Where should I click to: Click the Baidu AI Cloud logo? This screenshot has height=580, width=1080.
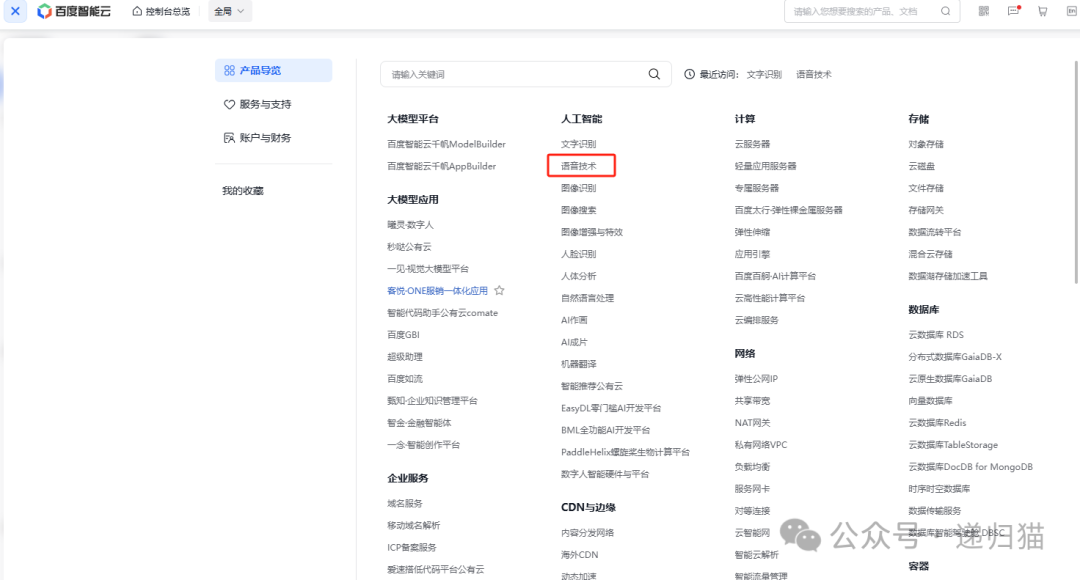tap(74, 11)
